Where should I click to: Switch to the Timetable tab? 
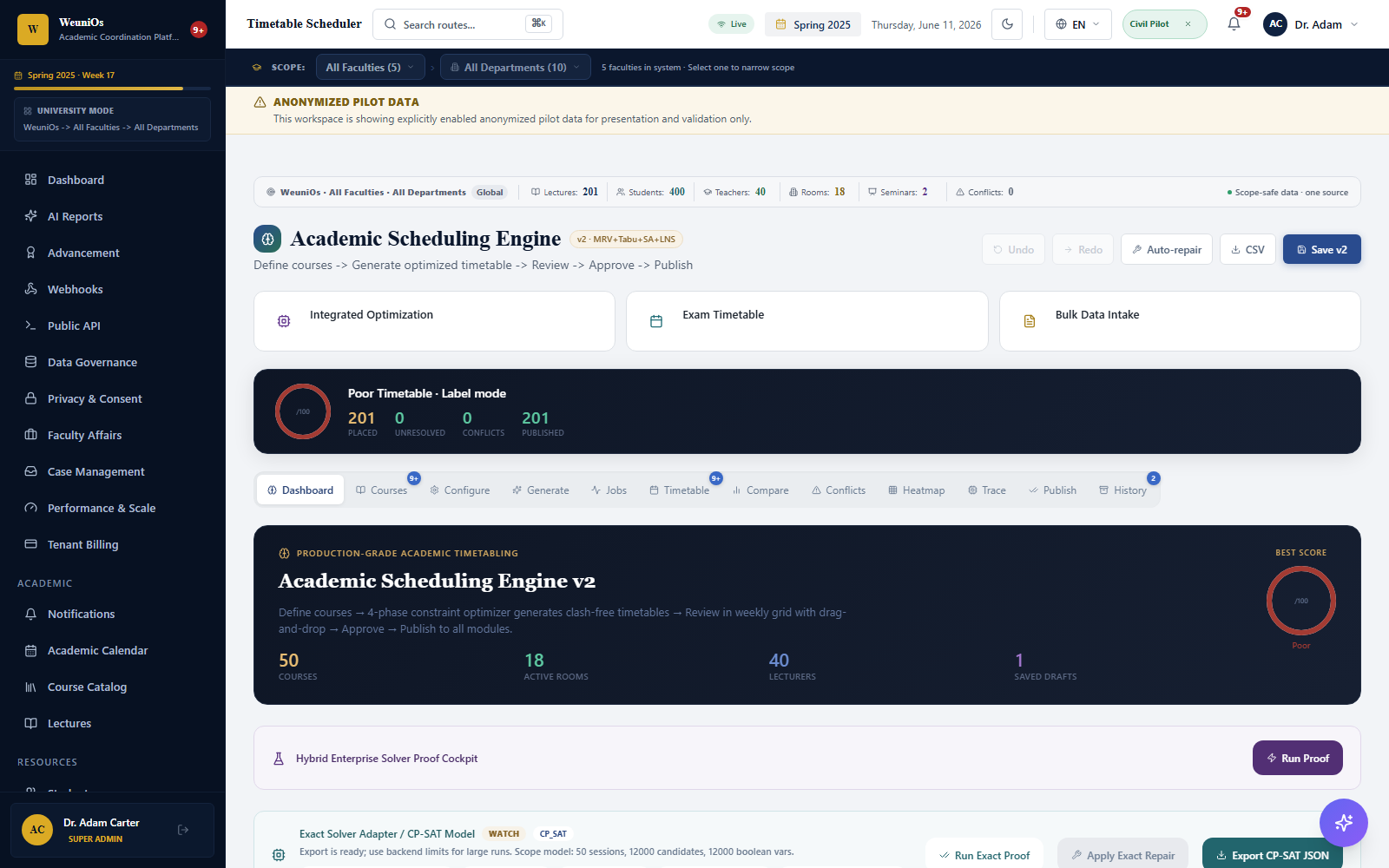pos(680,490)
